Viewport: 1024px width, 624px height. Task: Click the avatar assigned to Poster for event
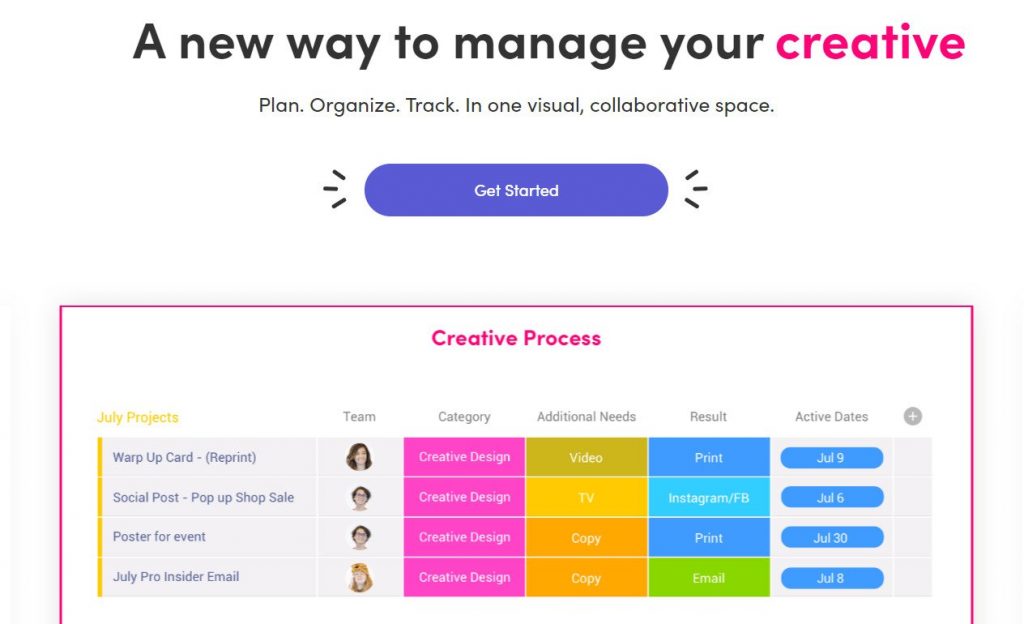pos(359,537)
